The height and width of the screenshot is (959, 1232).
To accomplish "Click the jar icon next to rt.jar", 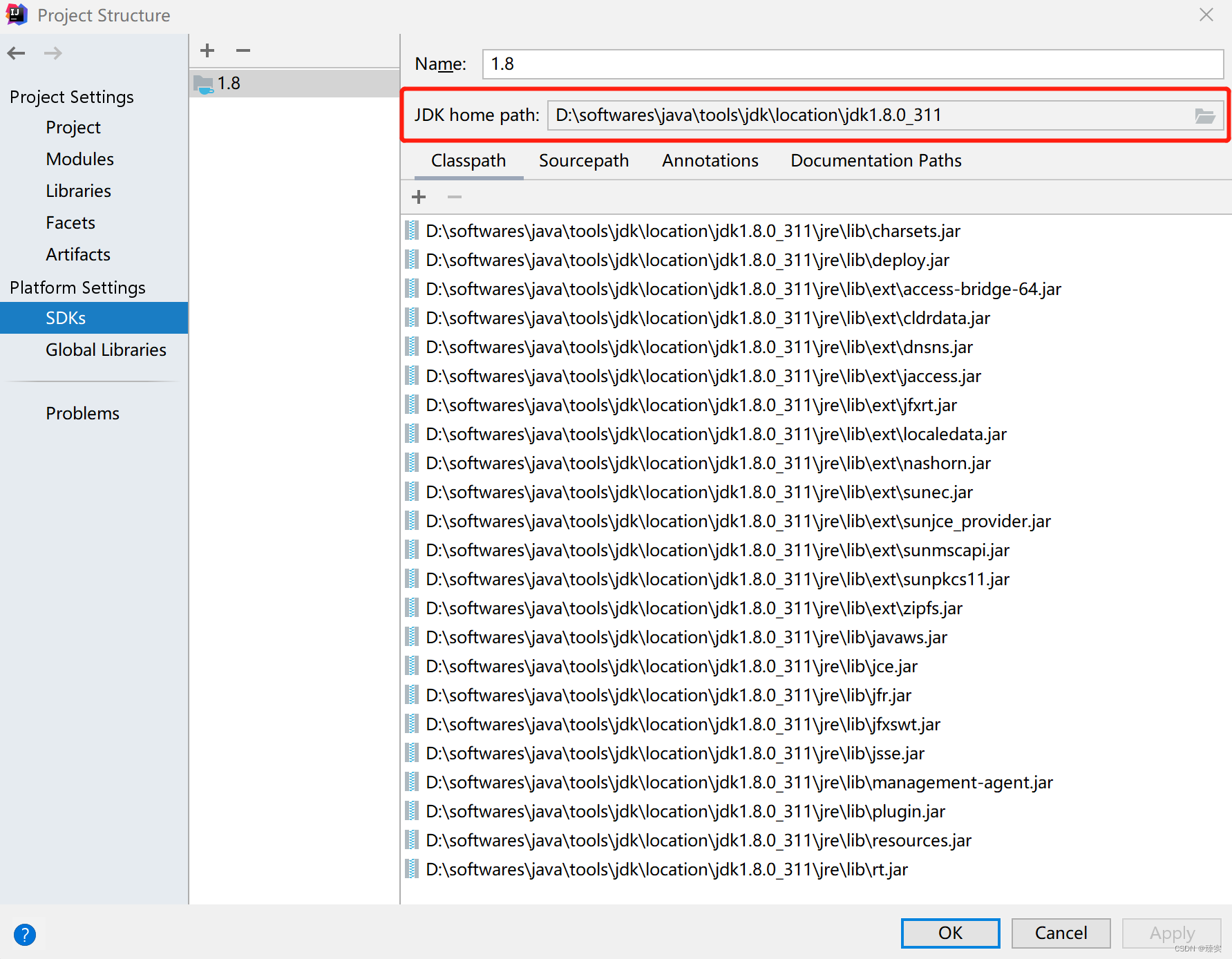I will 412,868.
